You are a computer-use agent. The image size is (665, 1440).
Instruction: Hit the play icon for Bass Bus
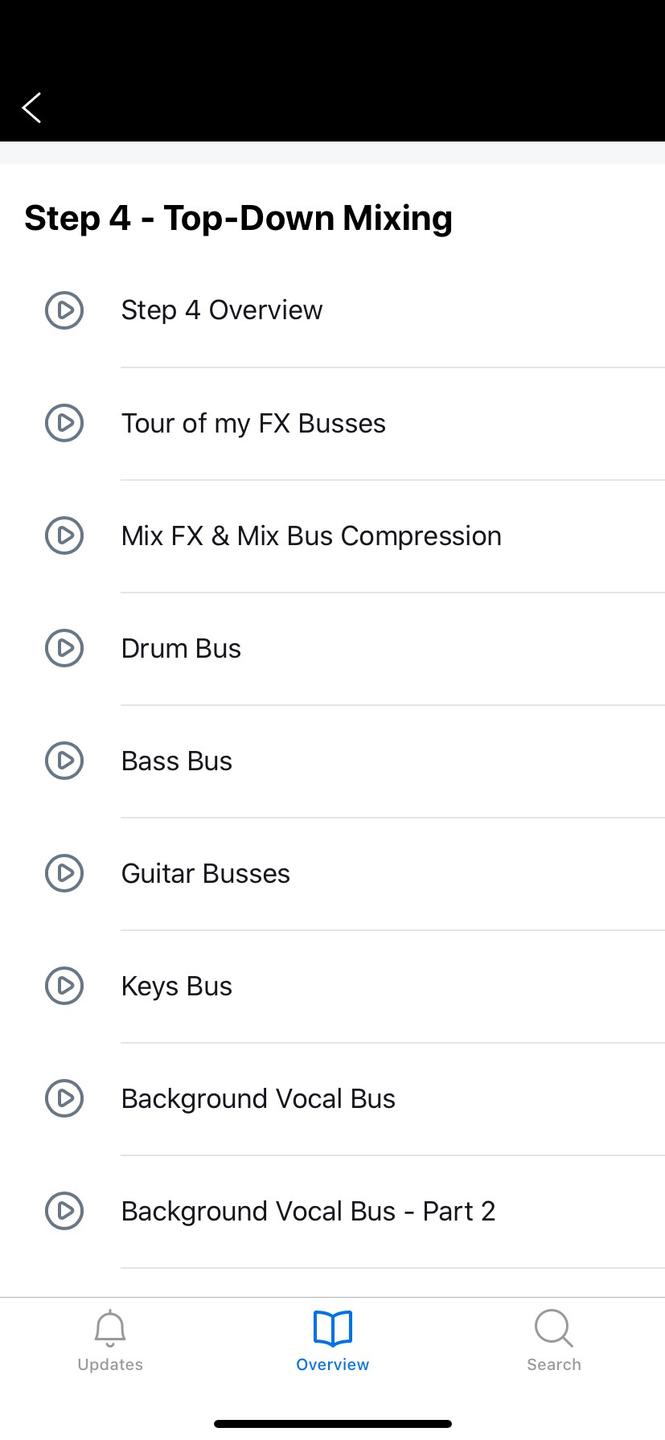64,761
